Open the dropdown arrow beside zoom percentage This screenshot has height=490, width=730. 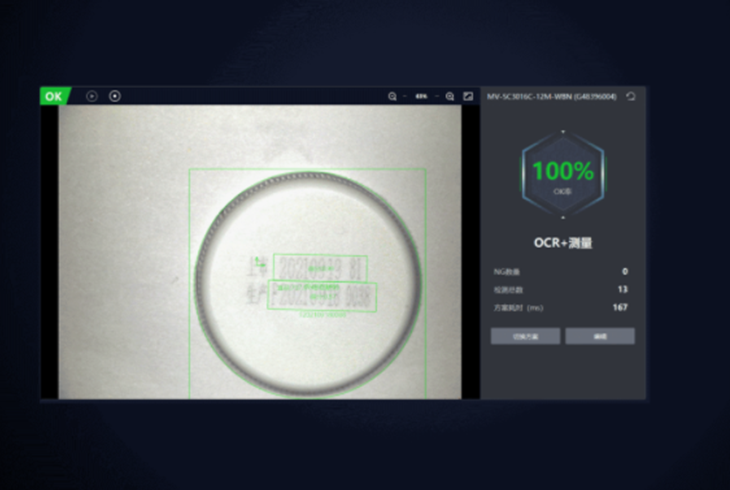(437, 96)
